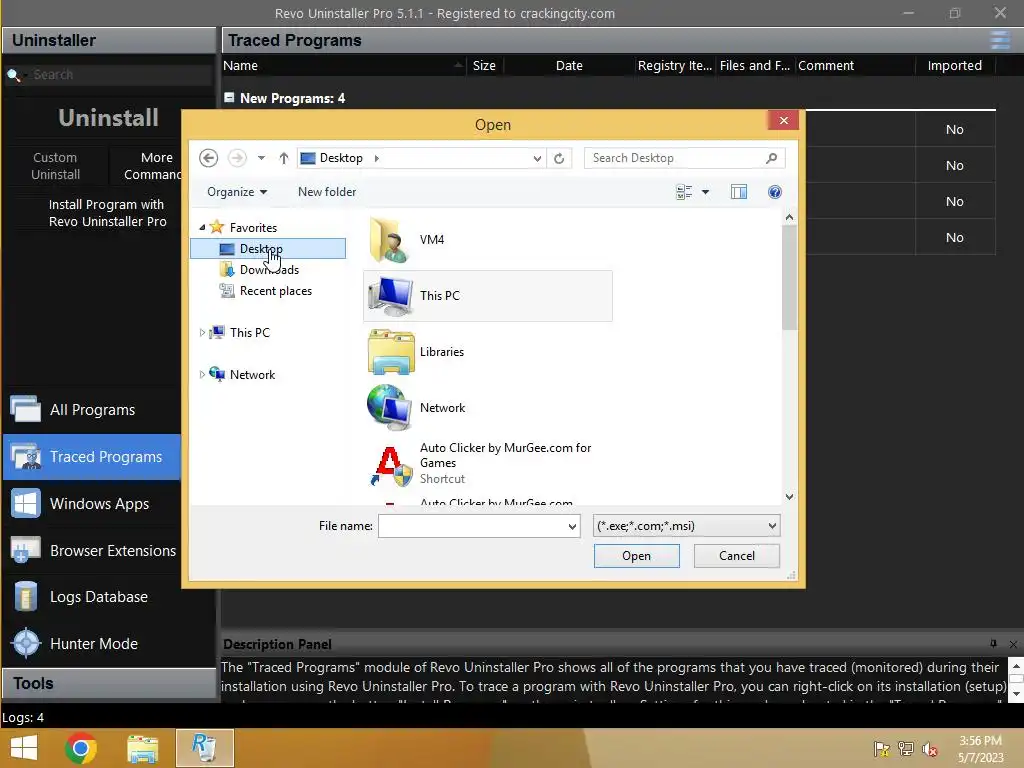
Task: Open the network icon in system tray
Action: coord(906,749)
